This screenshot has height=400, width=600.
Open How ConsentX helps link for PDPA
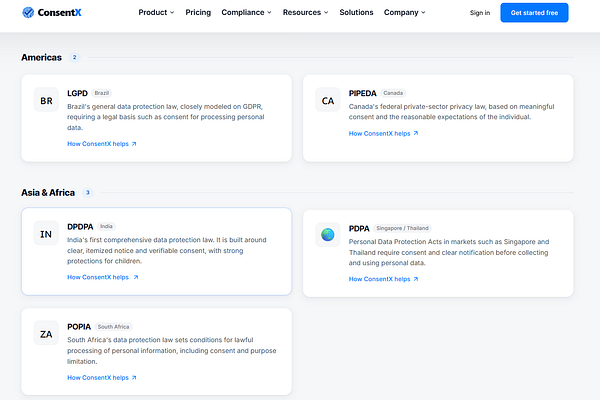tap(383, 279)
